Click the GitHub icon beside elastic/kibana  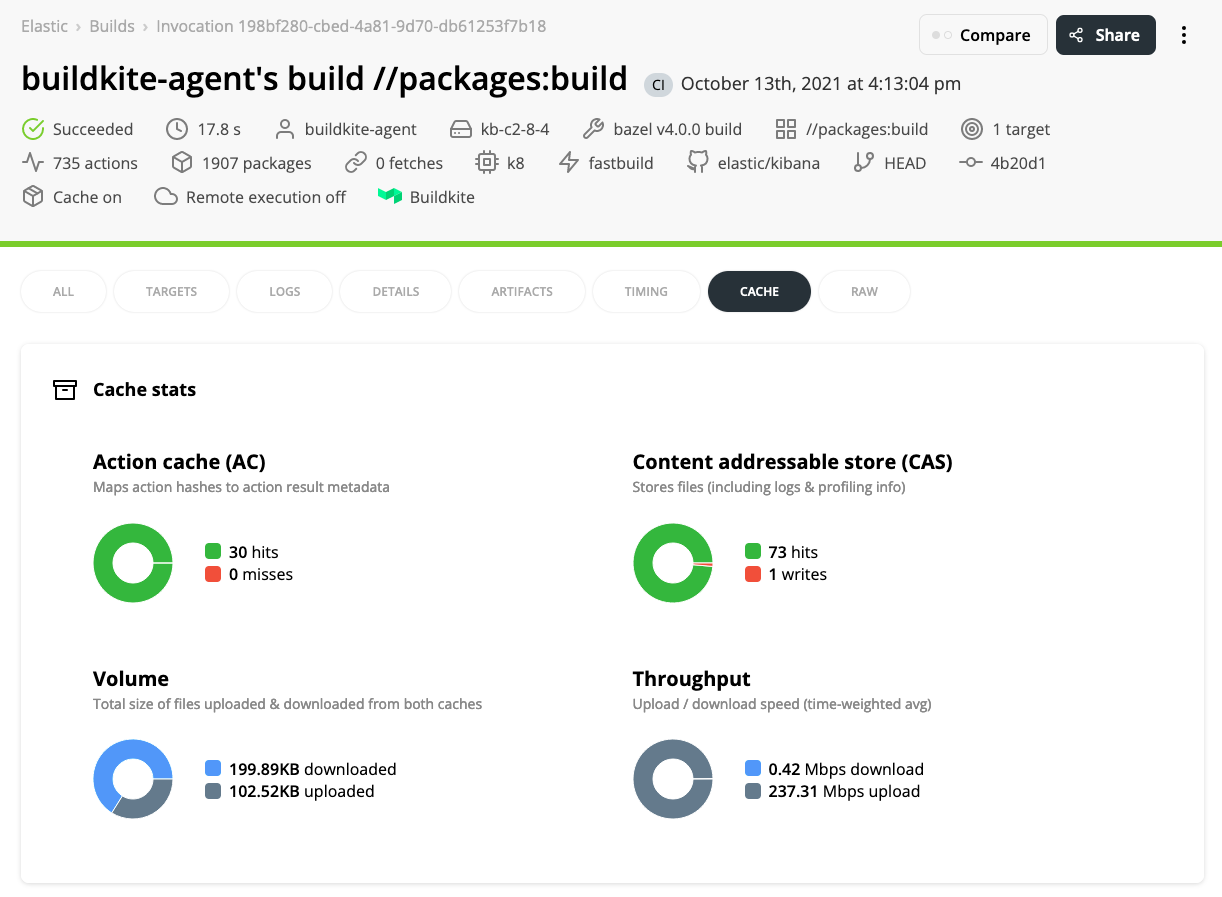coord(697,163)
